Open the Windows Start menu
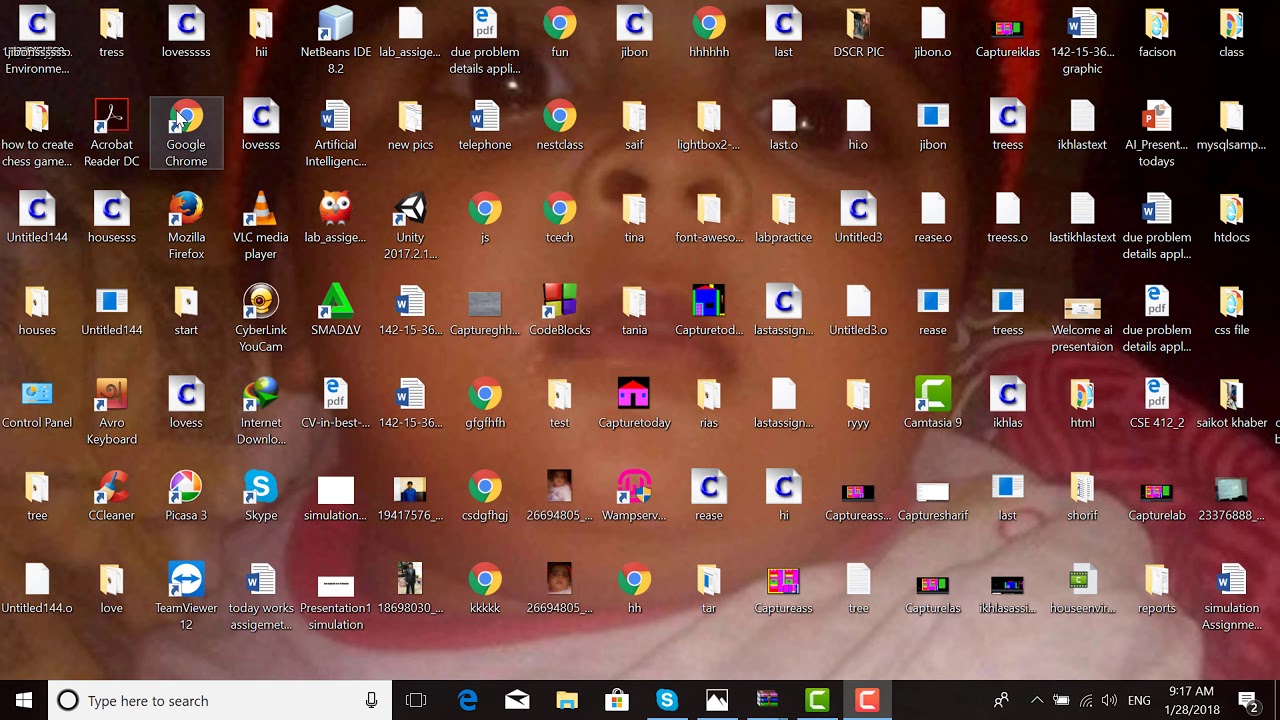This screenshot has width=1280, height=720. 24,700
